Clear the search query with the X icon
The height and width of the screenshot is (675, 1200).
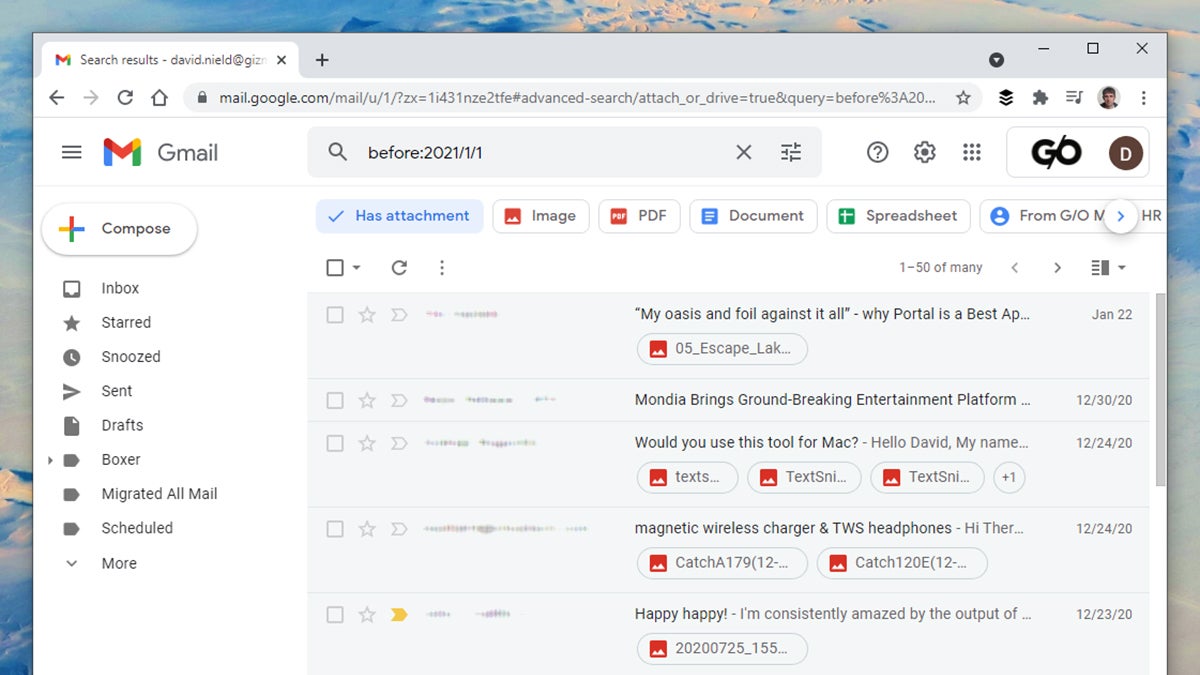point(743,152)
